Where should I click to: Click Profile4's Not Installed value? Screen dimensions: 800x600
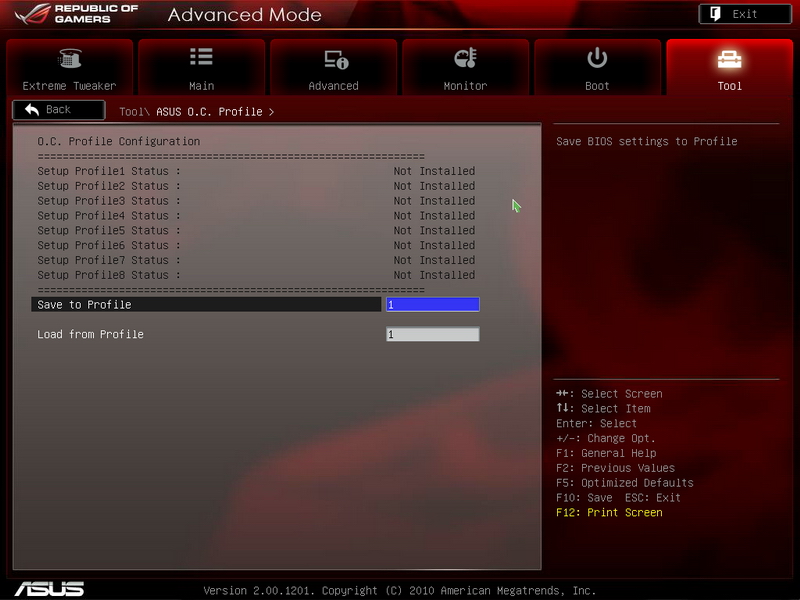[434, 215]
